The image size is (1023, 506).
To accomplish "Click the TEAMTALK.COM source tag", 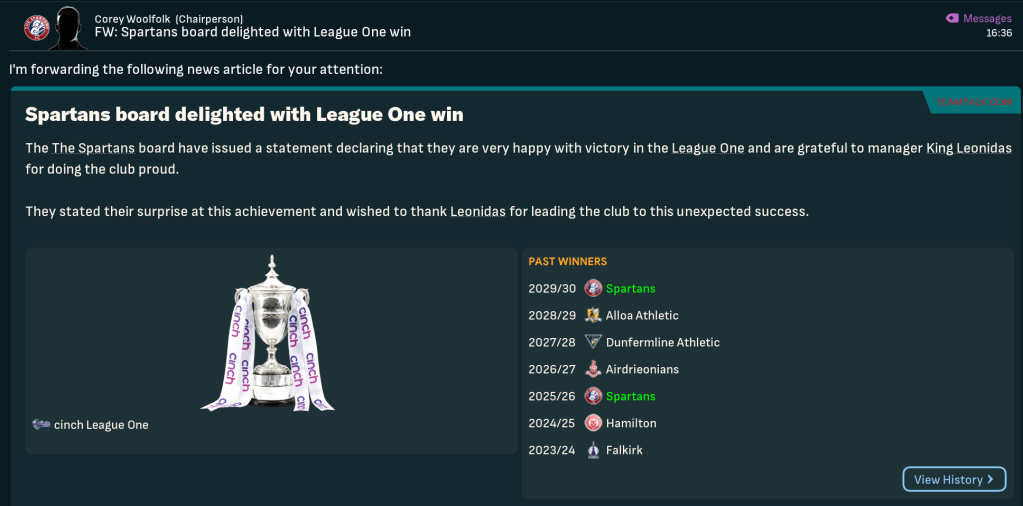I will coord(974,102).
